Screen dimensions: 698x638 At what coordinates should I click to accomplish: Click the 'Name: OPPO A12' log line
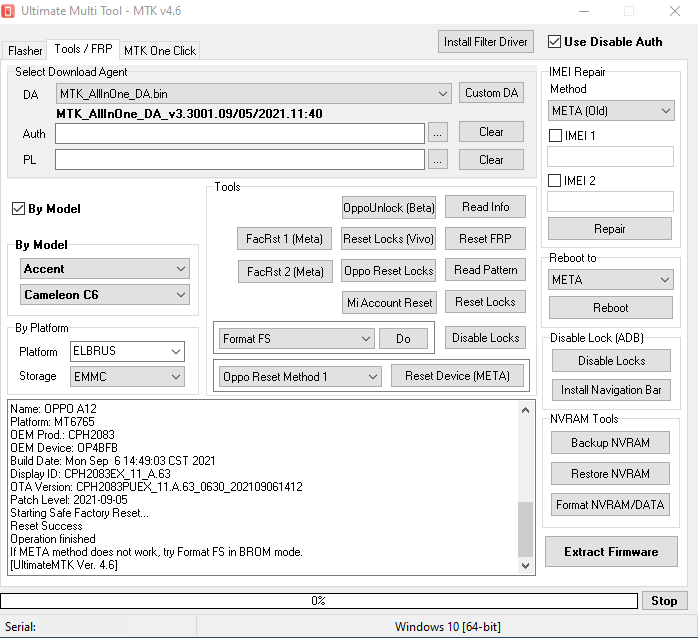[x=53, y=408]
